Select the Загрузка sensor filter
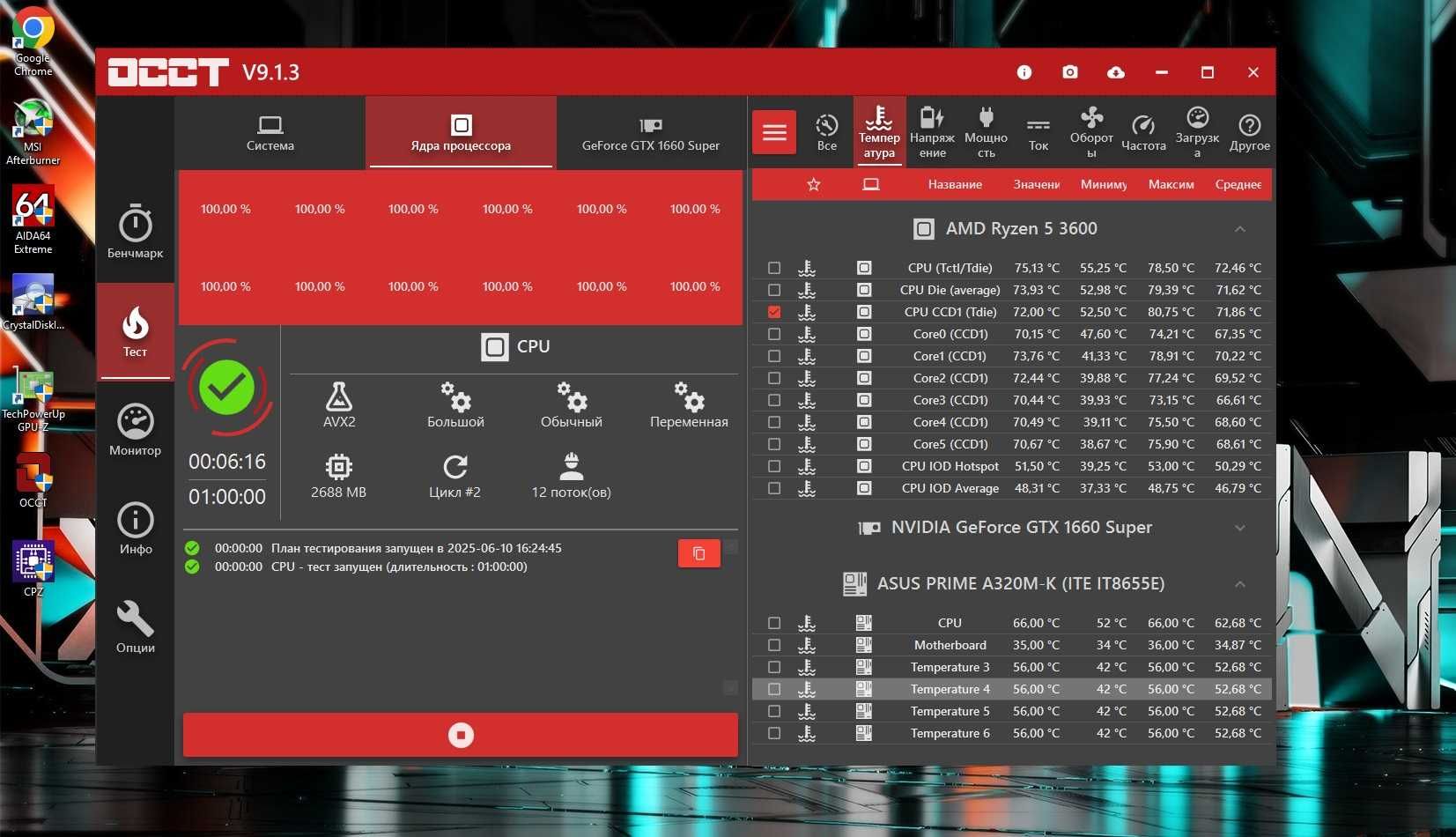Image resolution: width=1456 pixels, height=837 pixels. click(1197, 132)
